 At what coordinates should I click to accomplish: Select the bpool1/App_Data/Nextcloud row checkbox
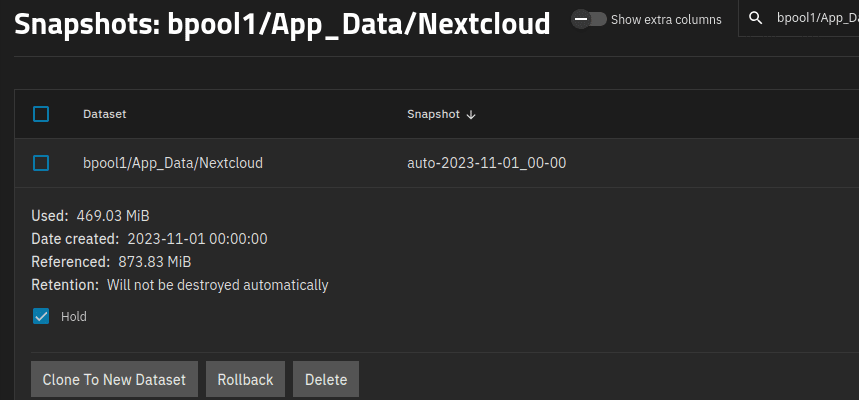41,162
